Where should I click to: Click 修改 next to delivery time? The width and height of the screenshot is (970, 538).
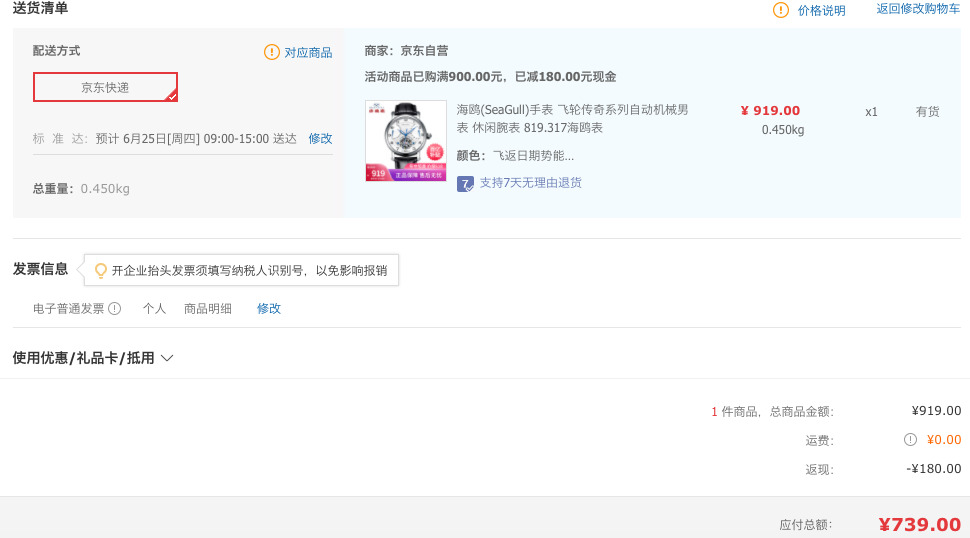click(x=320, y=138)
